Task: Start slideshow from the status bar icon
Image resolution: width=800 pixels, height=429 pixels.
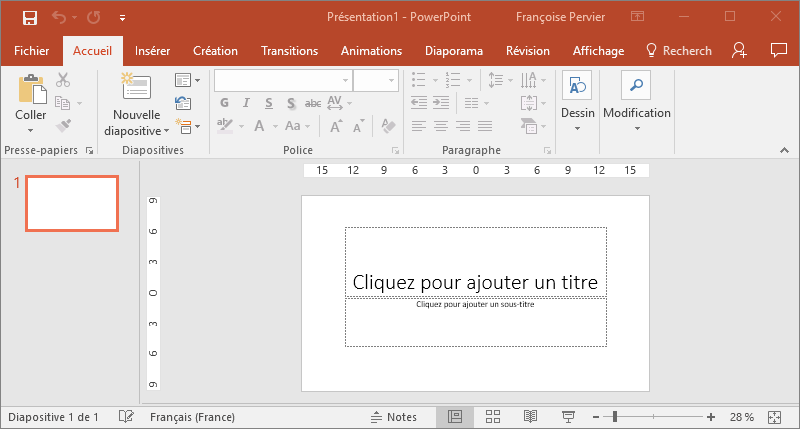Action: [x=568, y=417]
